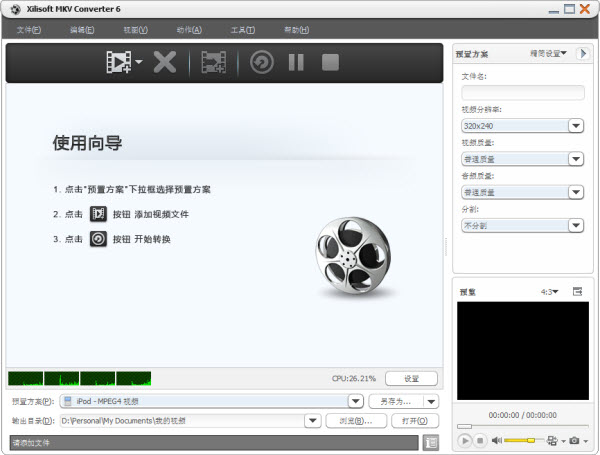Click the output directory path field
The image size is (600, 455).
point(183,421)
